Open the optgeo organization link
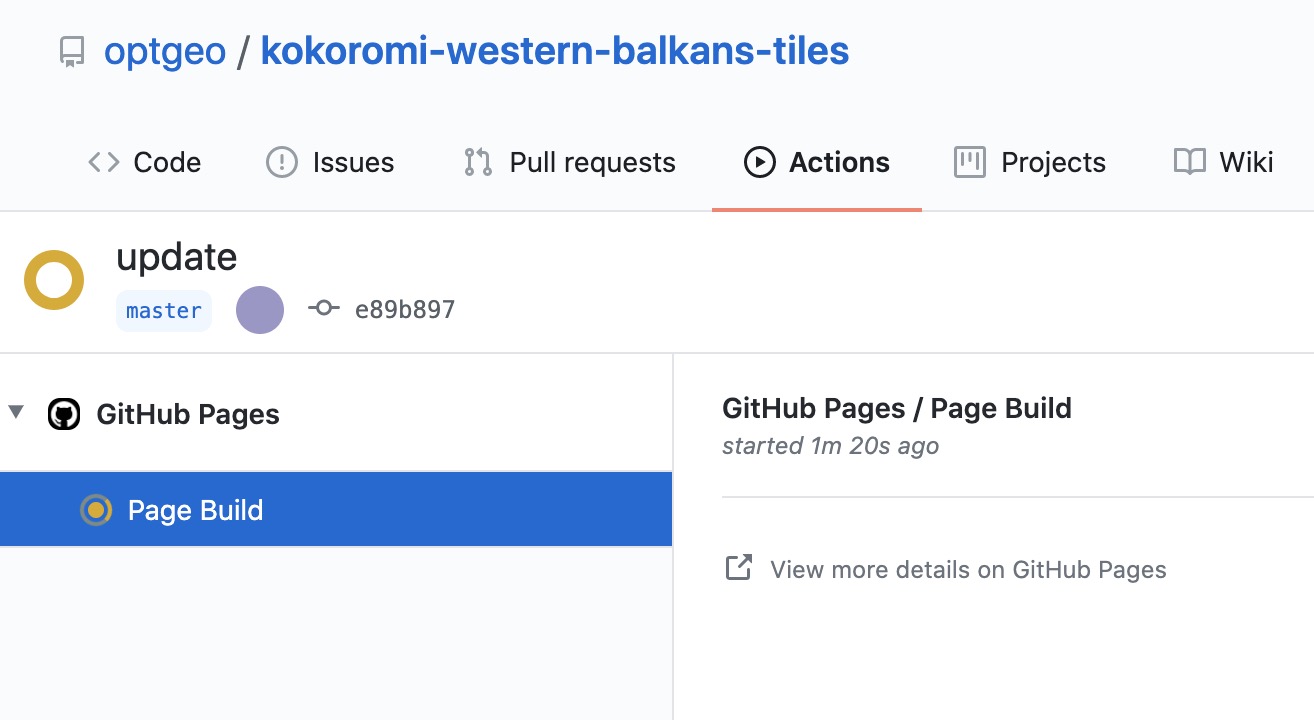Screen dimensions: 1314x720 [x=164, y=49]
